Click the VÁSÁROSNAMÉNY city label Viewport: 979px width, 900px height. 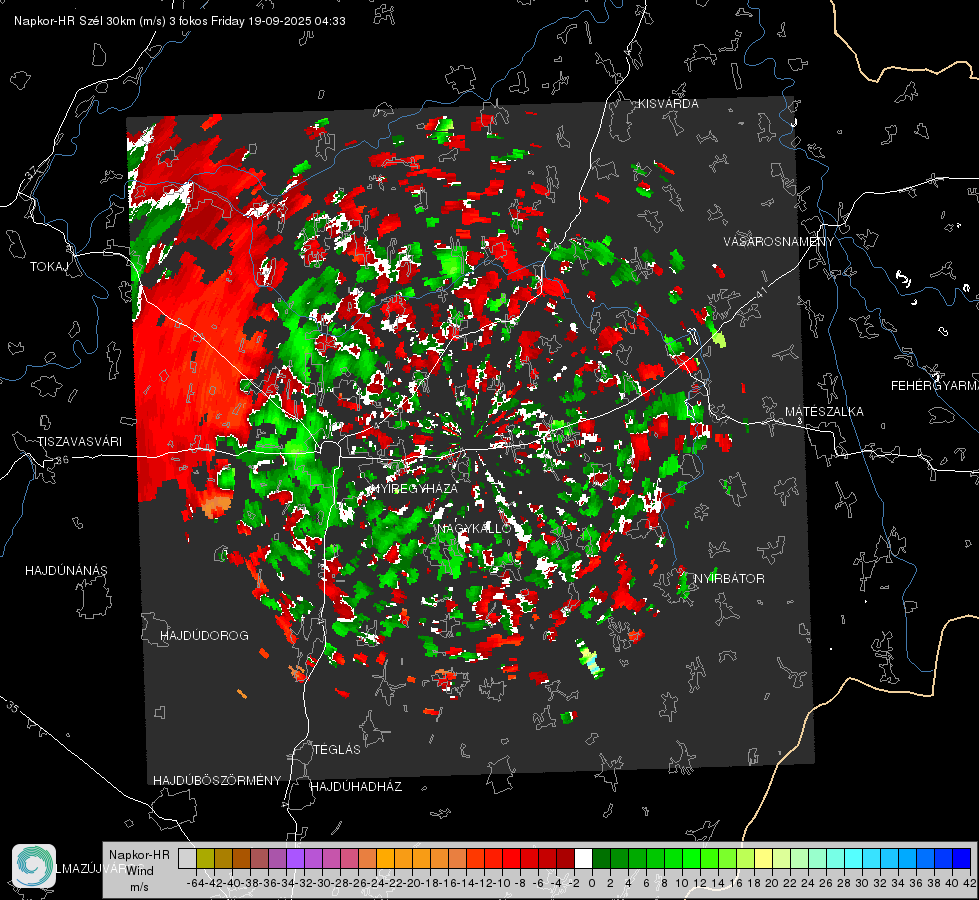[x=779, y=242]
